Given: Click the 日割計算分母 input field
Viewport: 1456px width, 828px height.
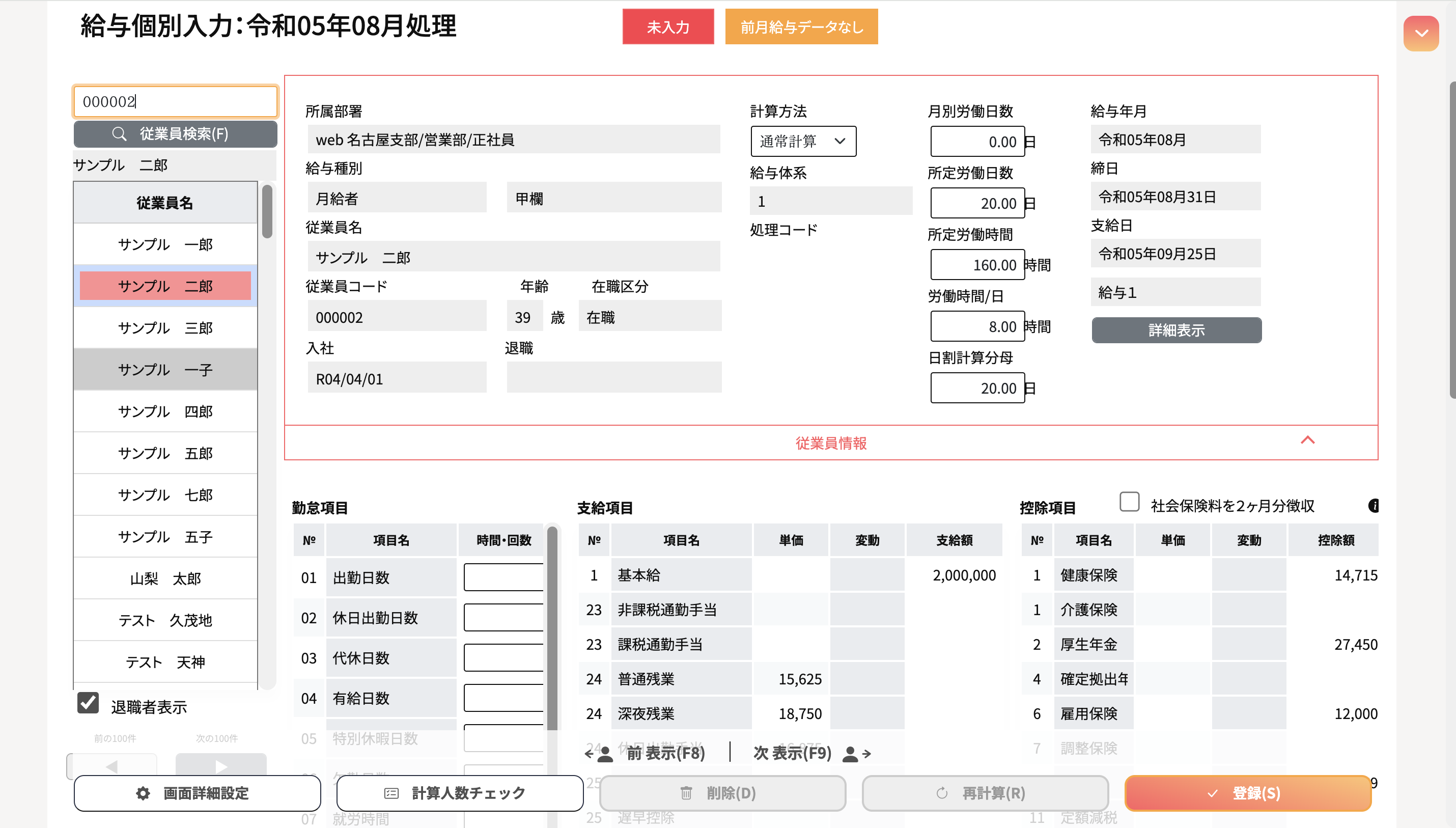Looking at the screenshot, I should tap(977, 388).
